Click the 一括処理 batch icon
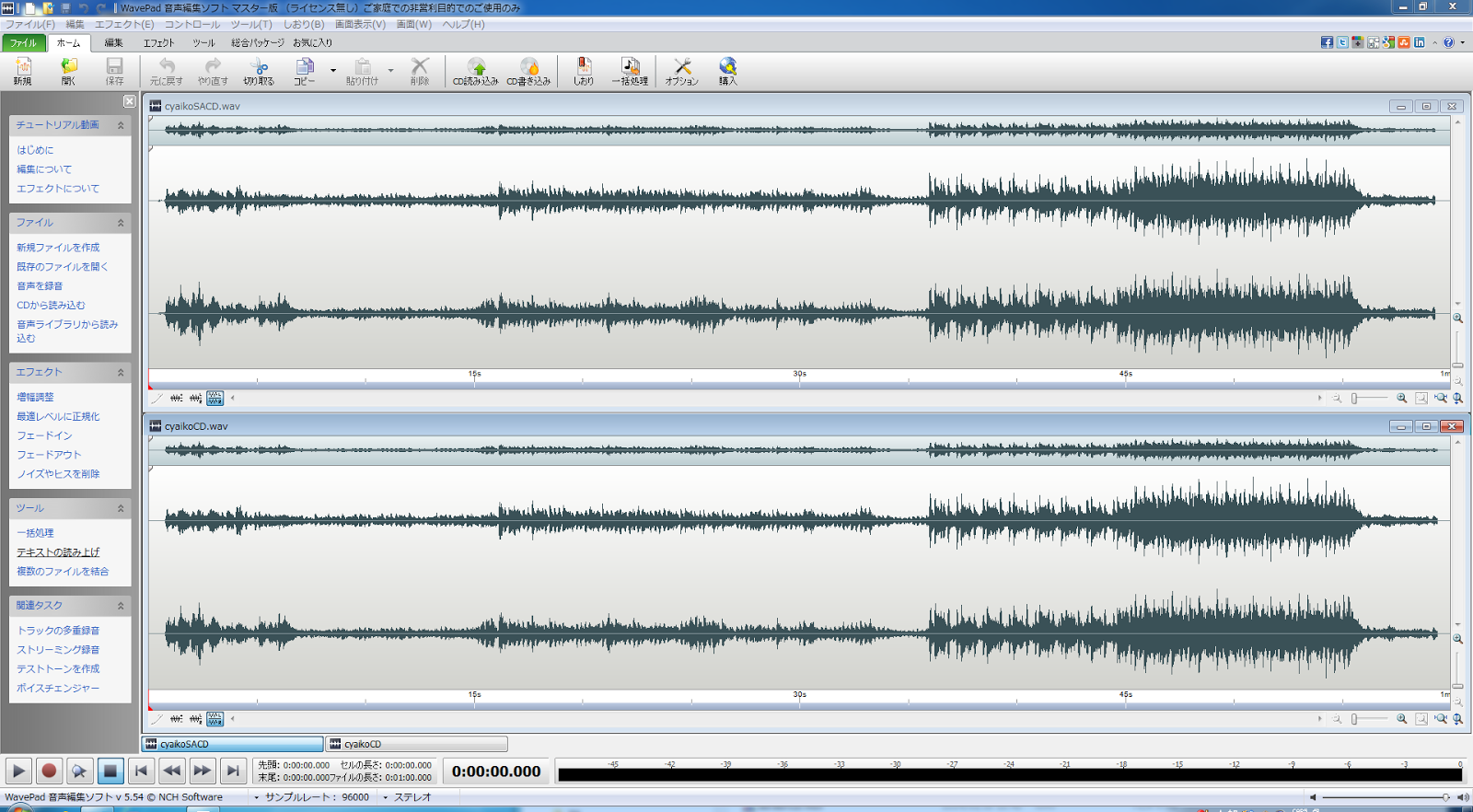1473x812 pixels. coord(631,71)
